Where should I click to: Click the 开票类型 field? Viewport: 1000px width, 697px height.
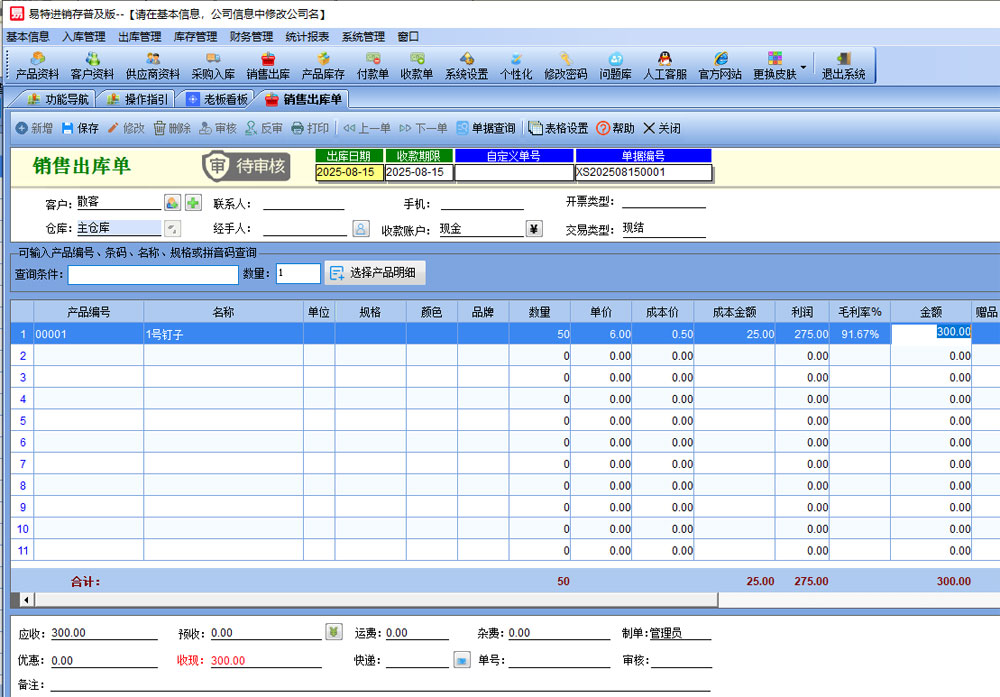(664, 202)
